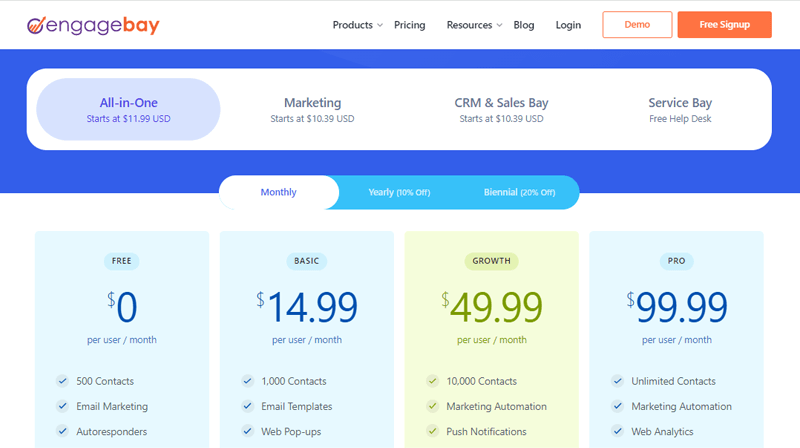Open the Products dropdown menu
The width and height of the screenshot is (800, 448).
tap(358, 25)
